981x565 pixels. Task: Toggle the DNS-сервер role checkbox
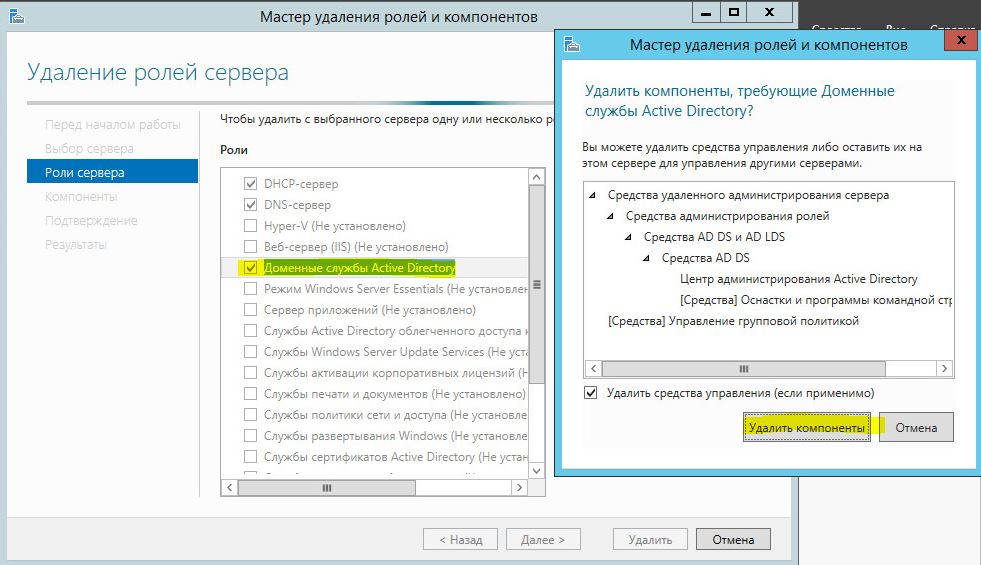click(x=250, y=205)
